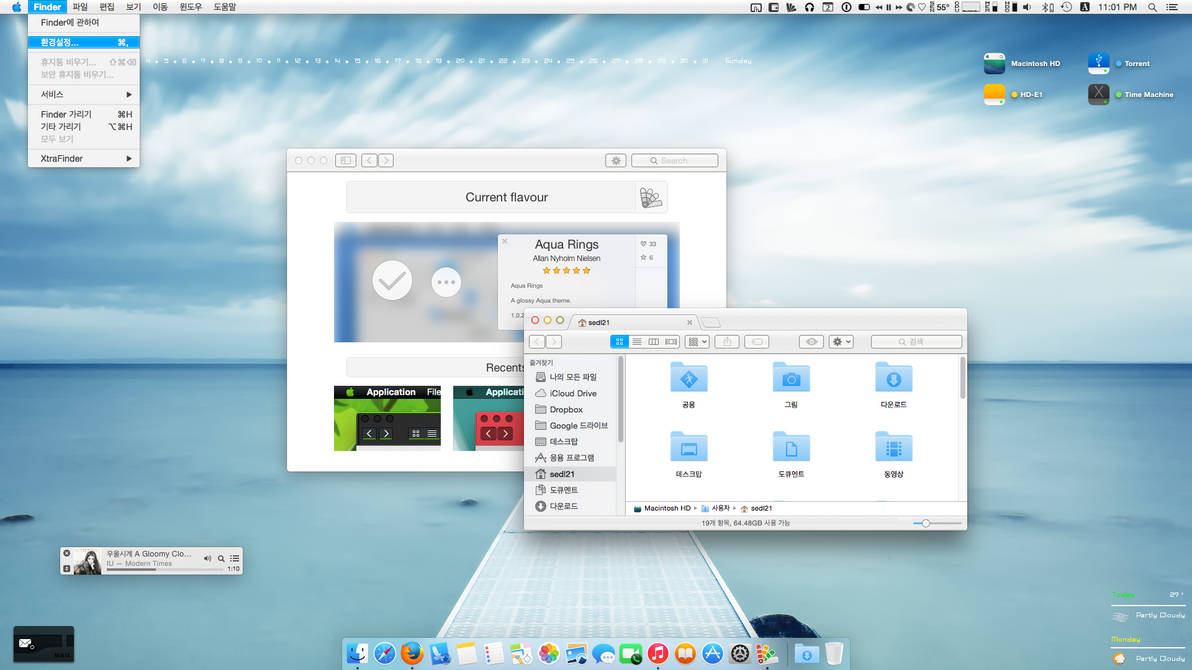Open the App Store from the Dock

712,653
